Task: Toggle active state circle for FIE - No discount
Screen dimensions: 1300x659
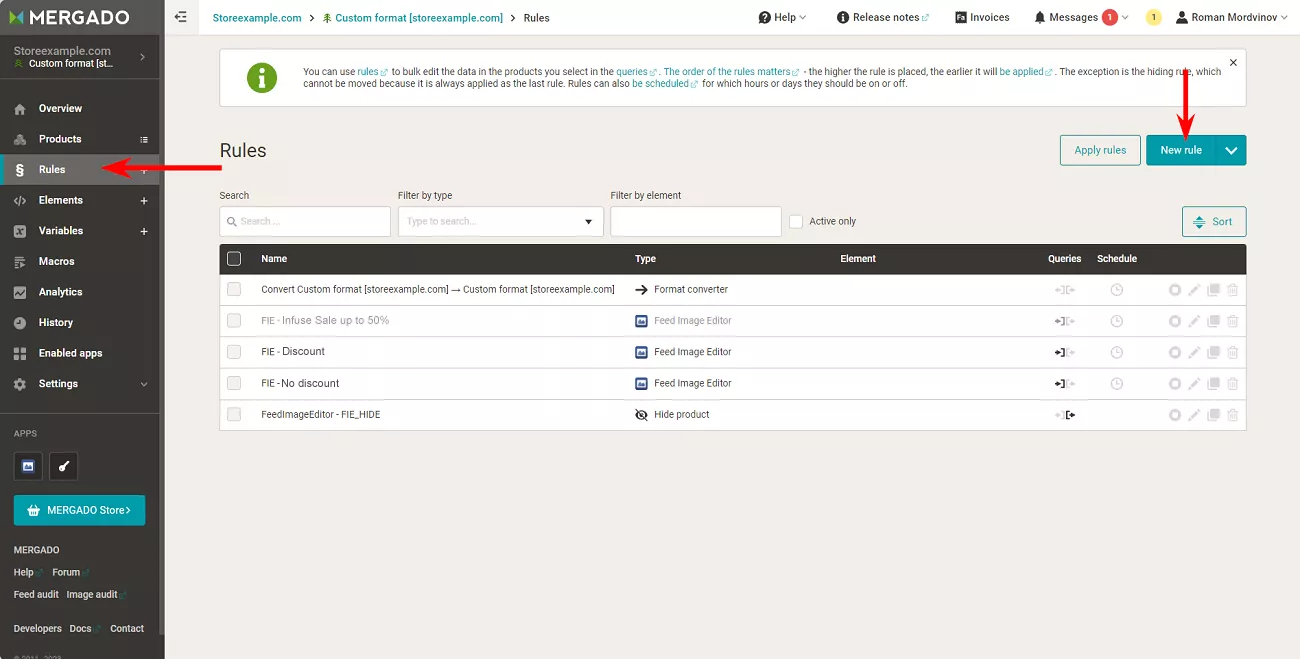Action: (1175, 384)
